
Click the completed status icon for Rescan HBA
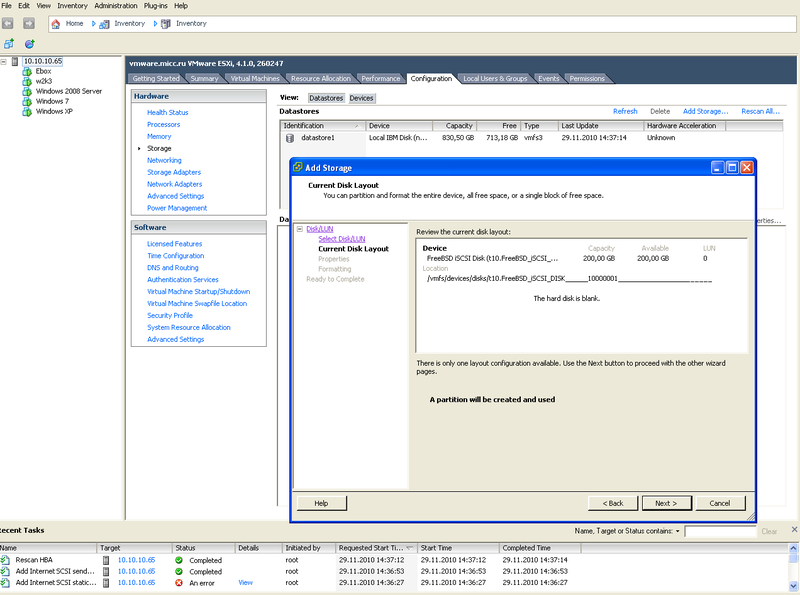coord(179,560)
